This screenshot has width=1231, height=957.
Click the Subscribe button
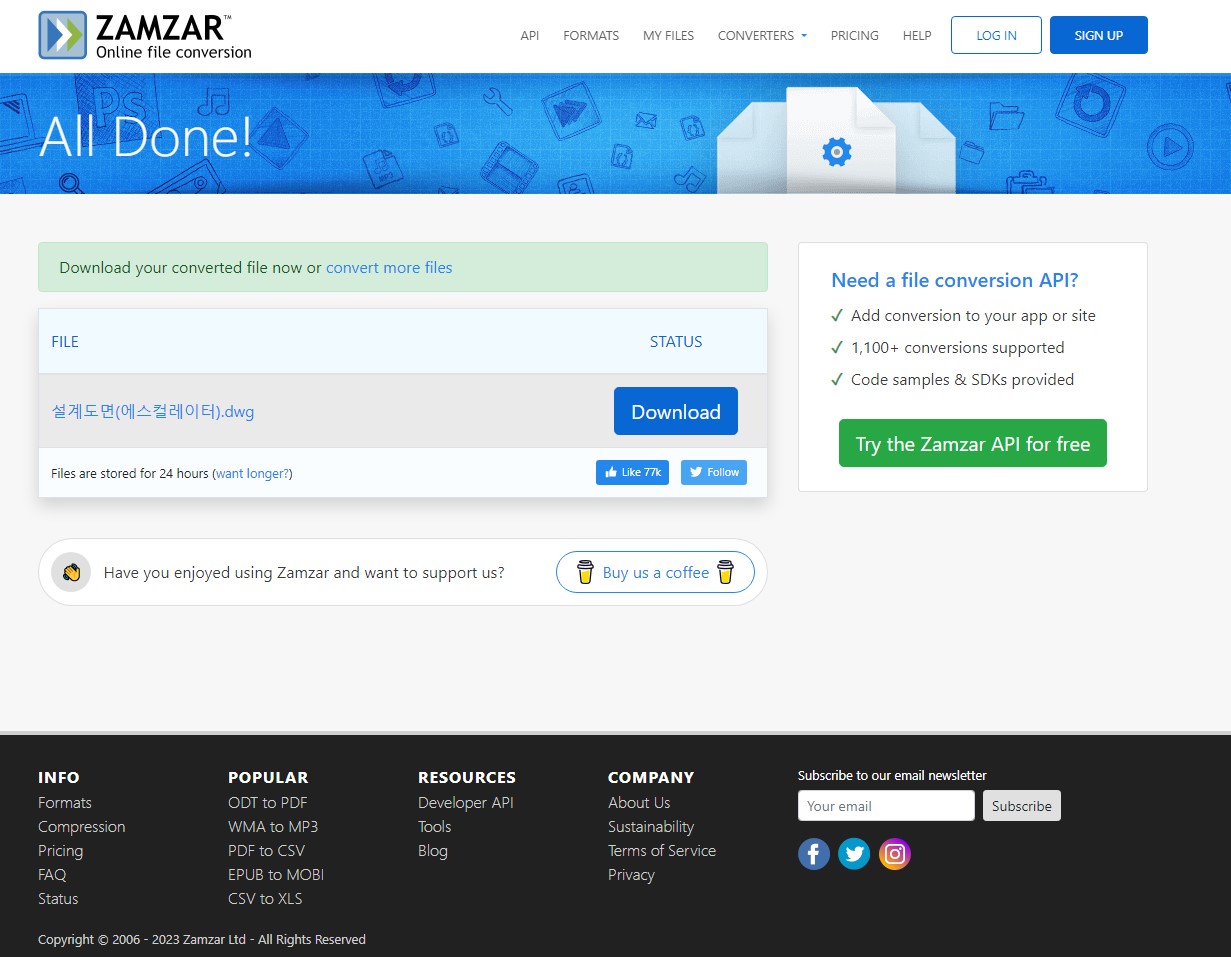click(1022, 805)
